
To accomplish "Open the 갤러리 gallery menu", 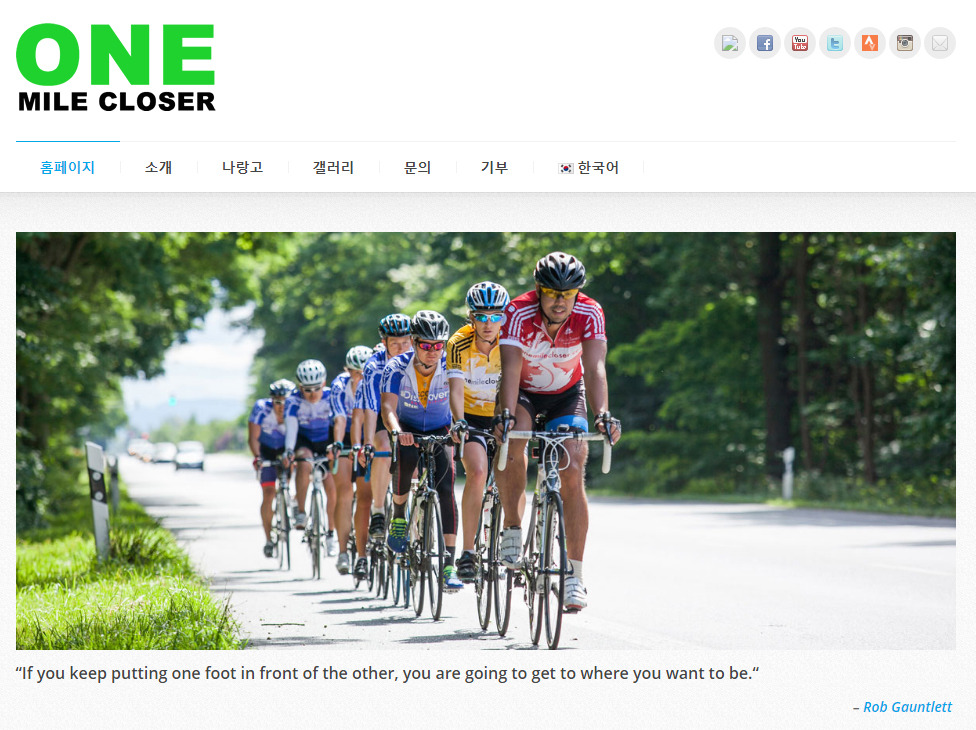I will [333, 167].
